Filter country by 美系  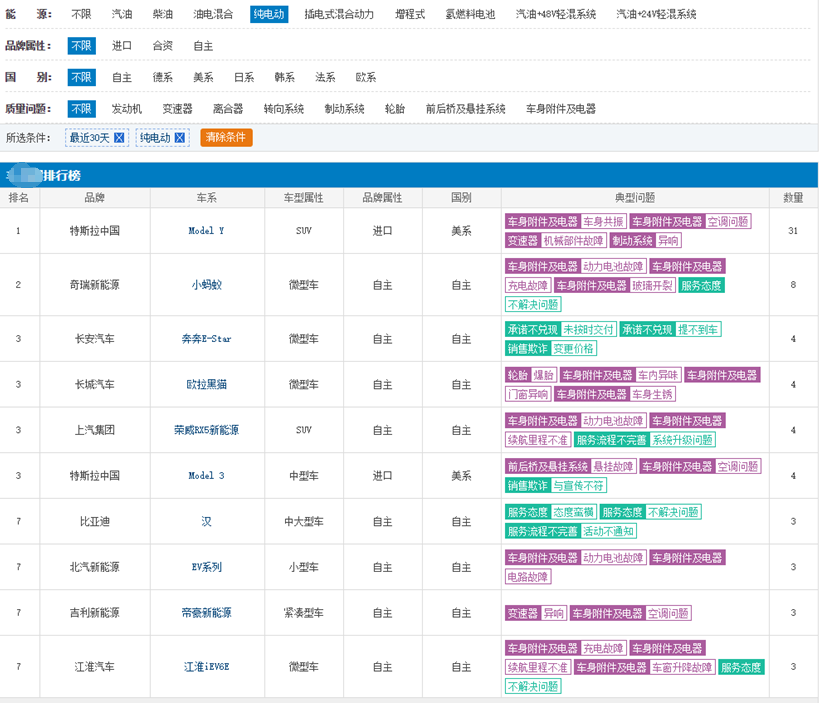[x=203, y=77]
